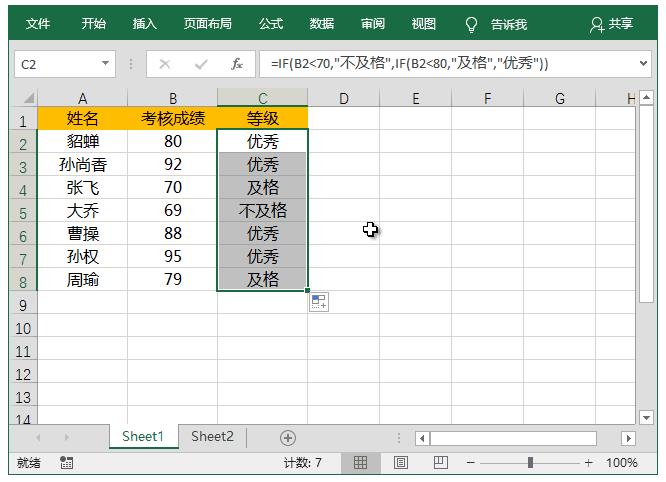Switch to Page Layout view in the status bar
The width and height of the screenshot is (666, 482).
click(400, 462)
